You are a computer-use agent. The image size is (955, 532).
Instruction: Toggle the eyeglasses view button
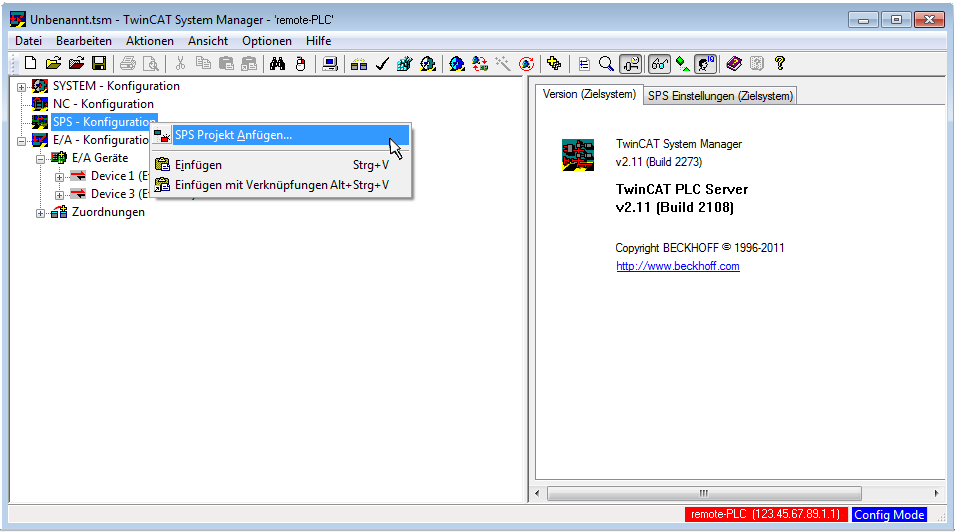tap(659, 64)
